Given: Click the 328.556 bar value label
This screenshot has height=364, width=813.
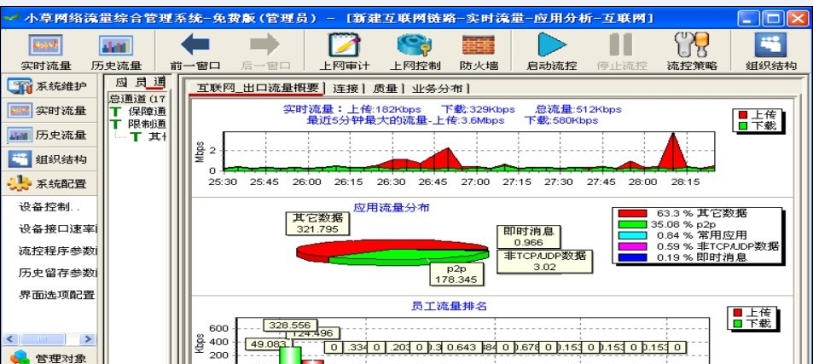Looking at the screenshot, I should (x=290, y=325).
